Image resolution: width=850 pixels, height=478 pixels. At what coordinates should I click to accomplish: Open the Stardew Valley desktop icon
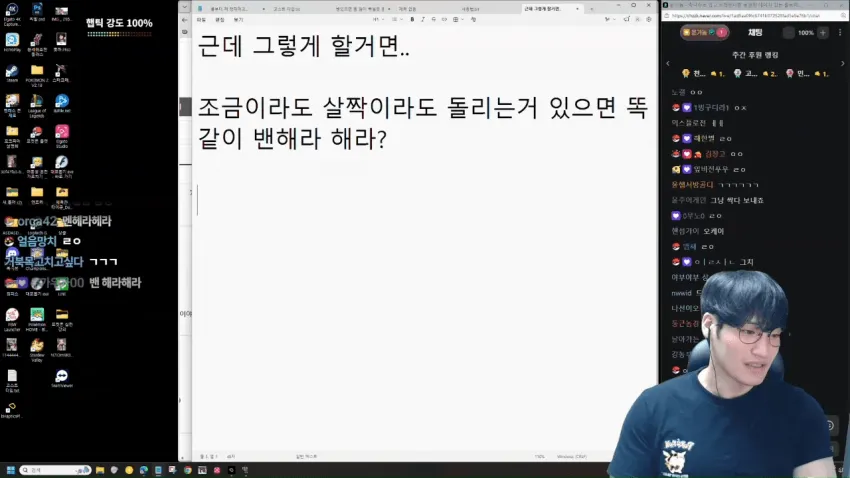point(37,350)
